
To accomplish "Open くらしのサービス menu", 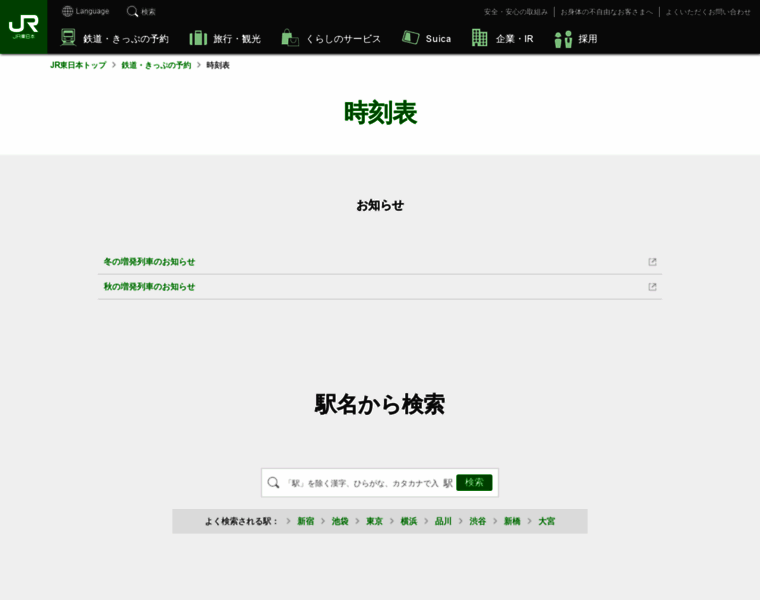I will point(343,39).
